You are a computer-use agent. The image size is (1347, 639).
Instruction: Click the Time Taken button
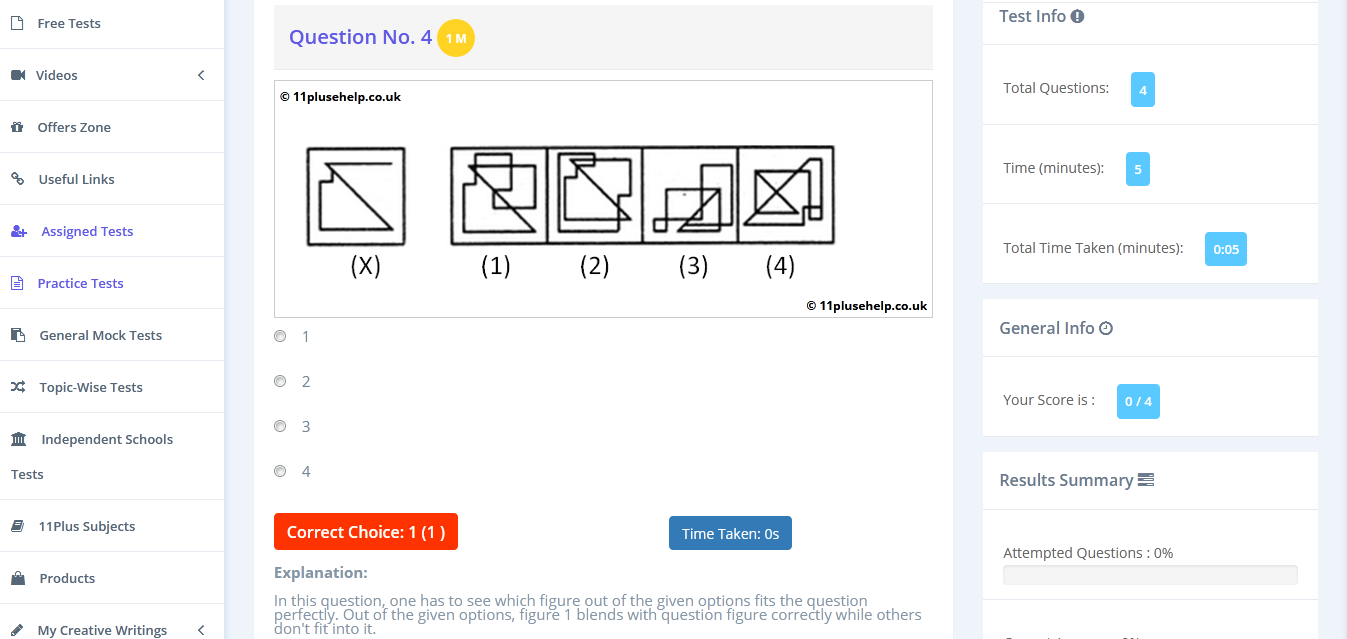click(730, 533)
